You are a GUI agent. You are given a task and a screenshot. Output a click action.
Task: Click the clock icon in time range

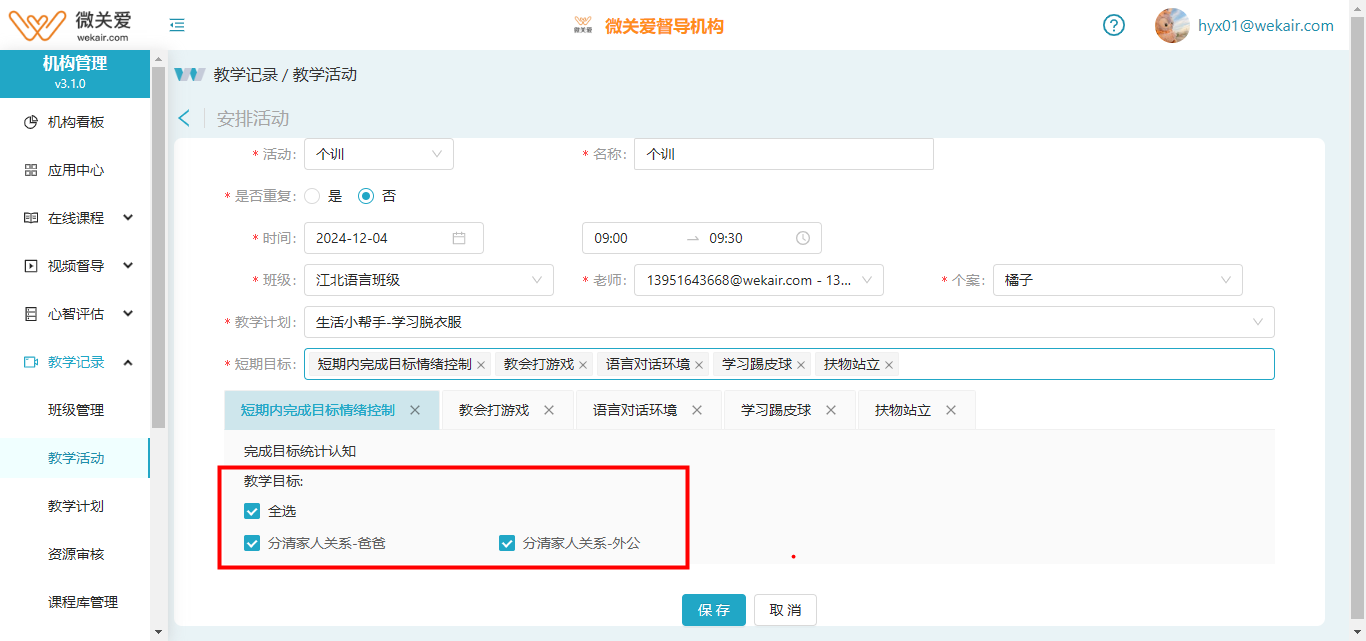803,238
